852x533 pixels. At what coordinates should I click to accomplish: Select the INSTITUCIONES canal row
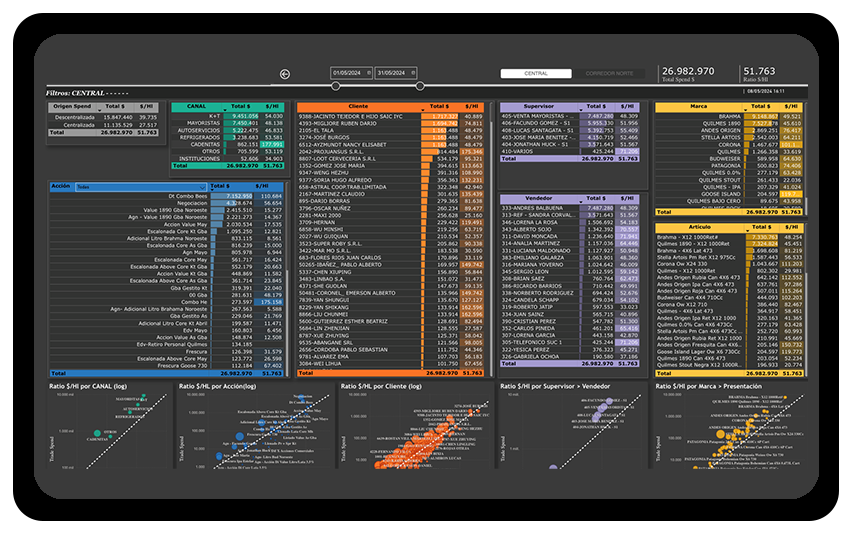228,159
